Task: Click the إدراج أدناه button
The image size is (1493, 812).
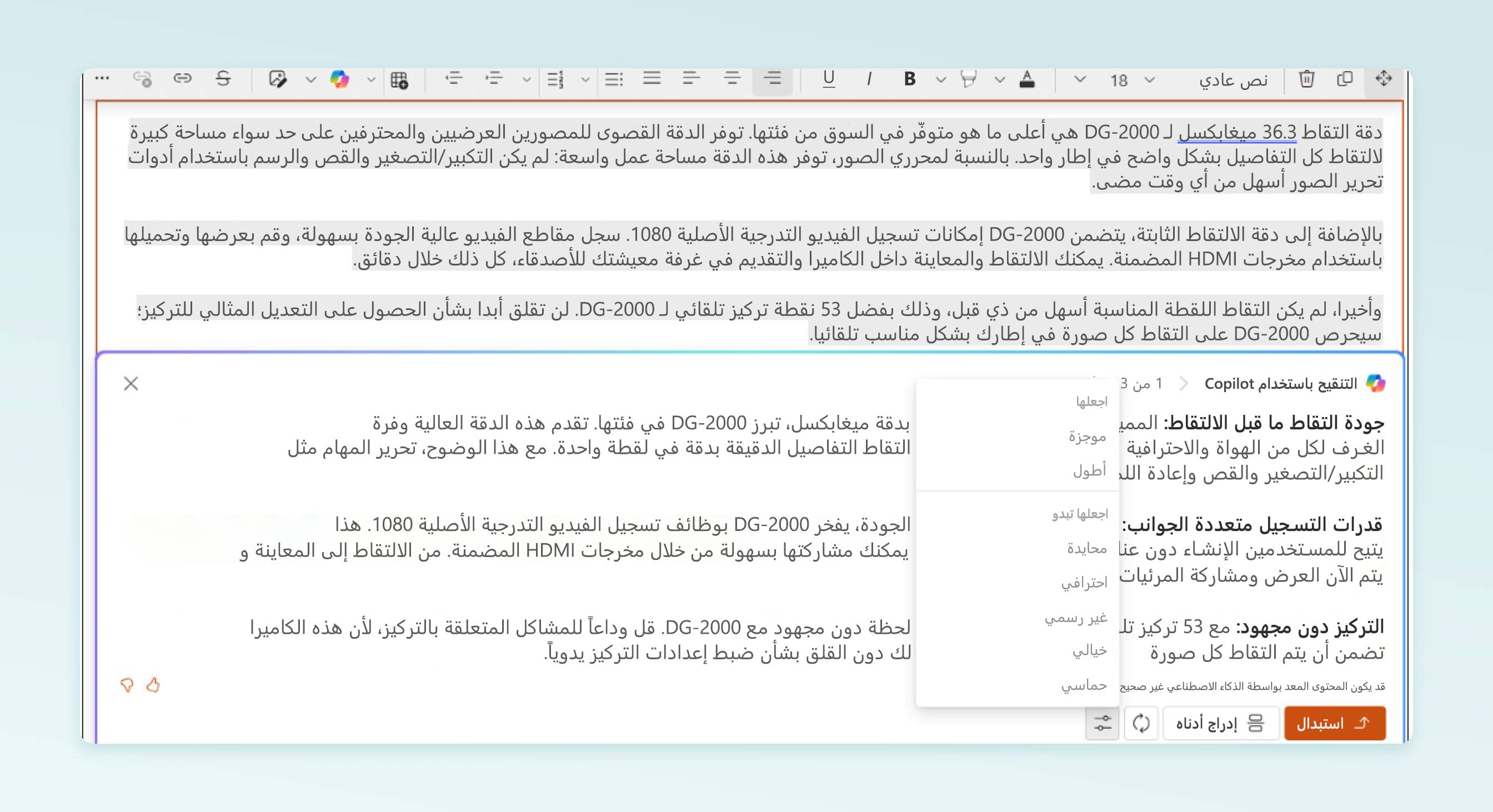Action: point(1221,723)
